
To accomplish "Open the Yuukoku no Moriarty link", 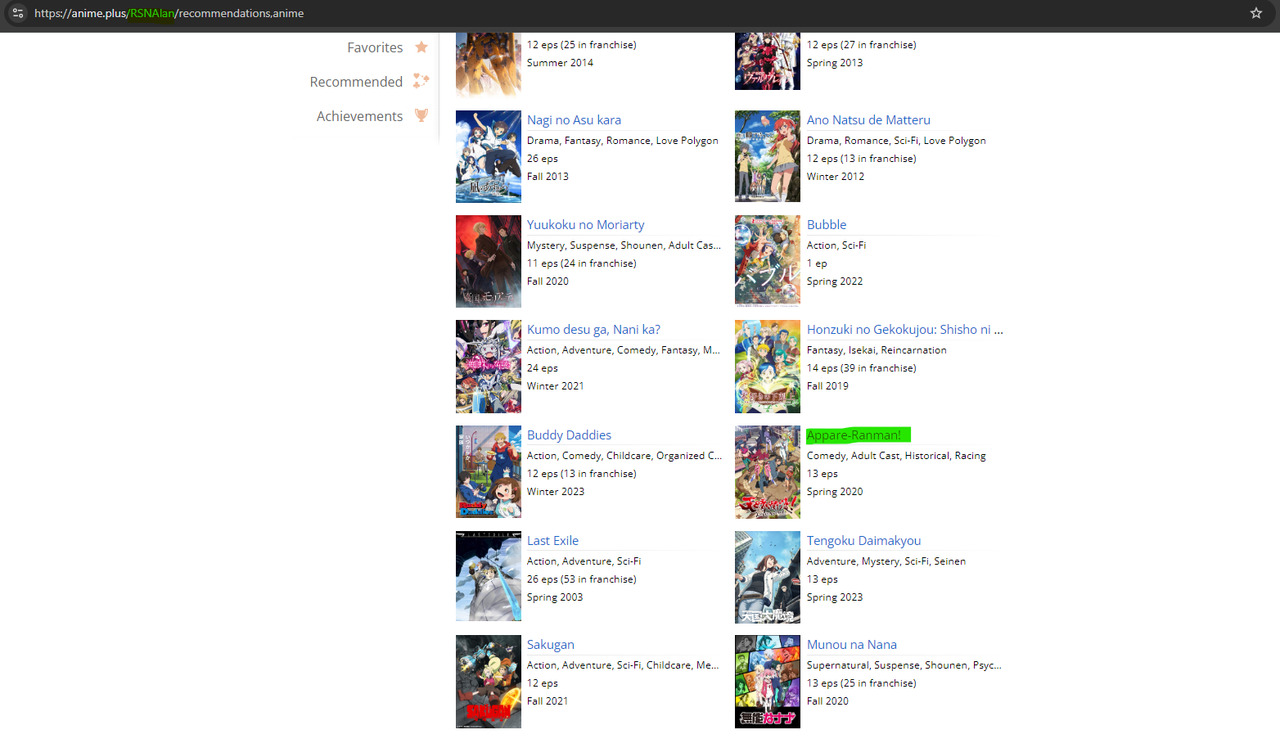I will 586,225.
